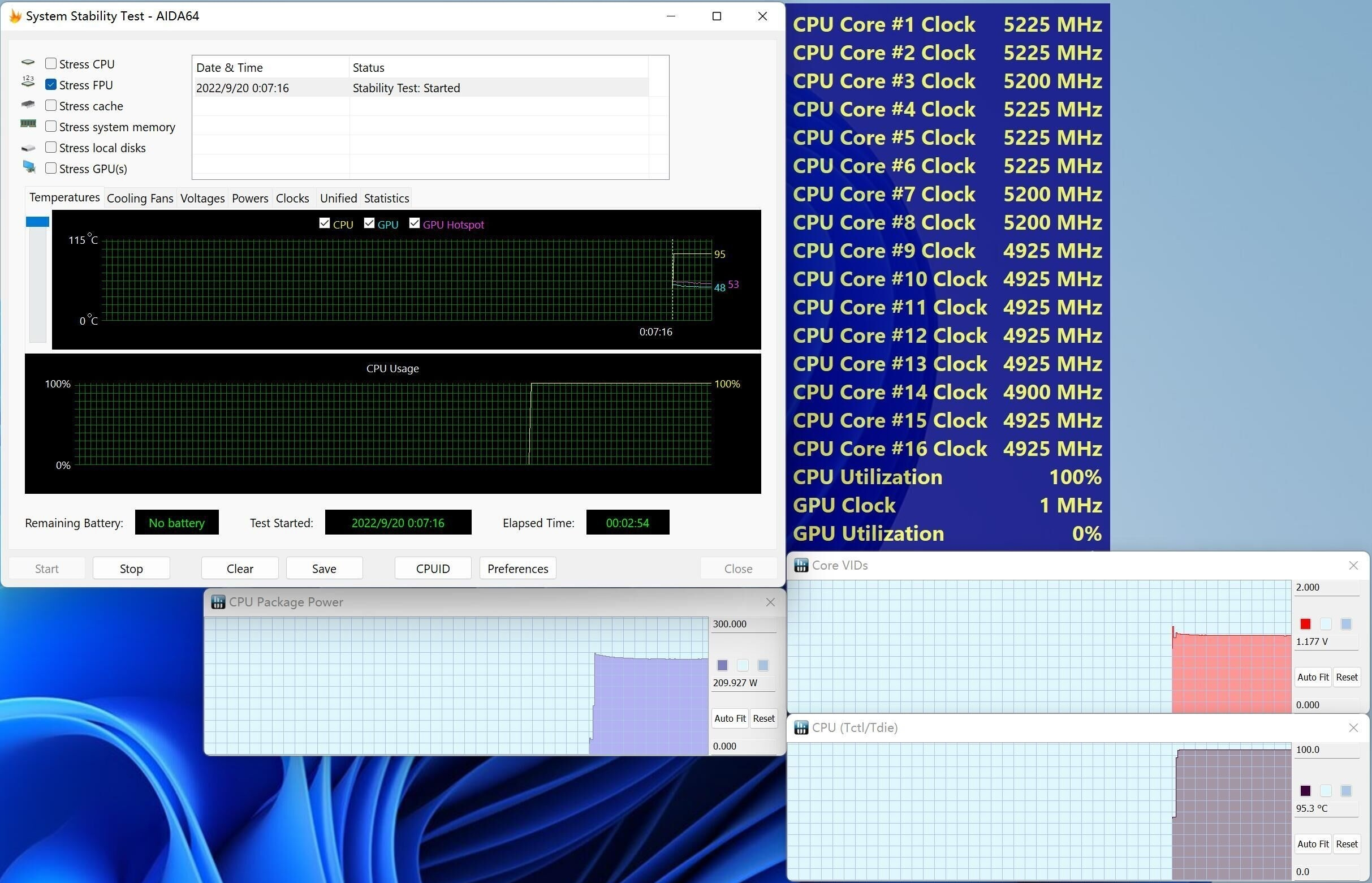Click the Clear button
Image resolution: width=1372 pixels, height=883 pixels.
pyautogui.click(x=240, y=568)
